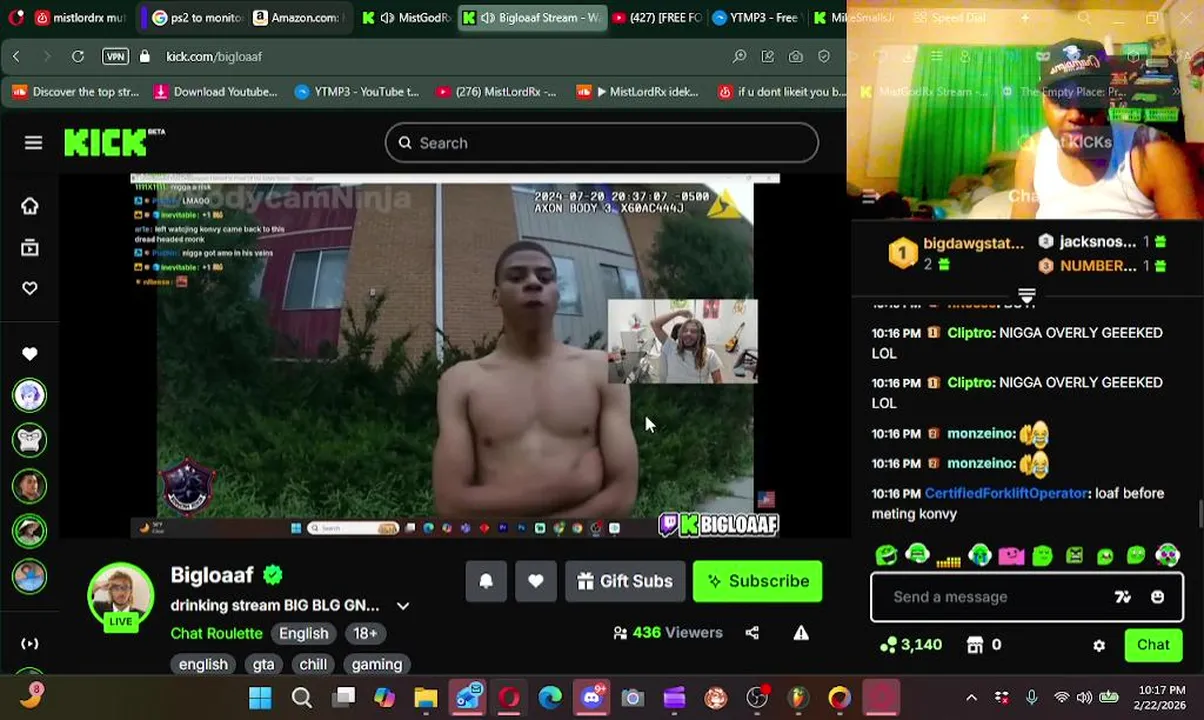Open the Home icon in Kick sidebar
1204x720 pixels.
(x=30, y=206)
